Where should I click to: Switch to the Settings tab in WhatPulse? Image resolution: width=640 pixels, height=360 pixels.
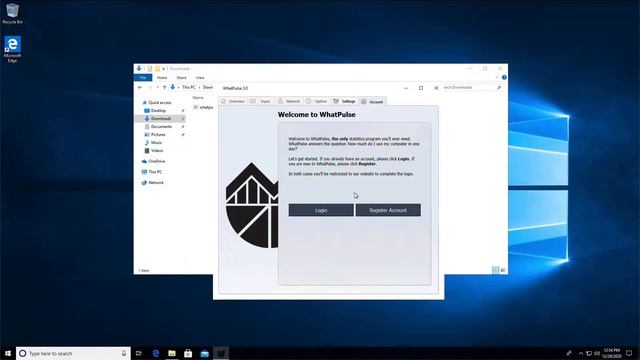point(344,101)
